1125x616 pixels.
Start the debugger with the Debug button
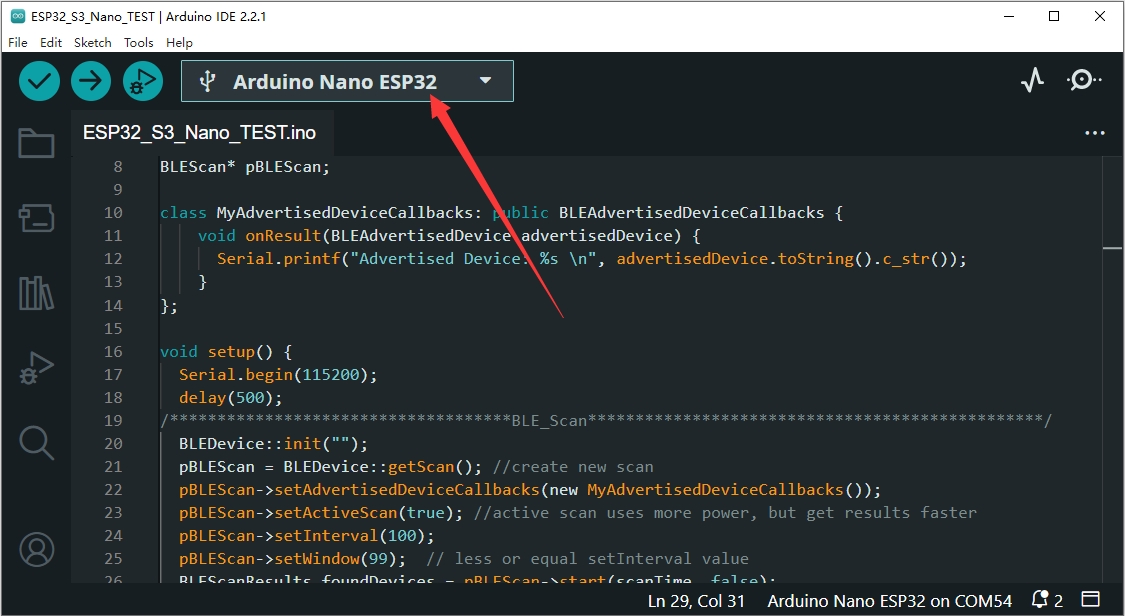(x=143, y=81)
